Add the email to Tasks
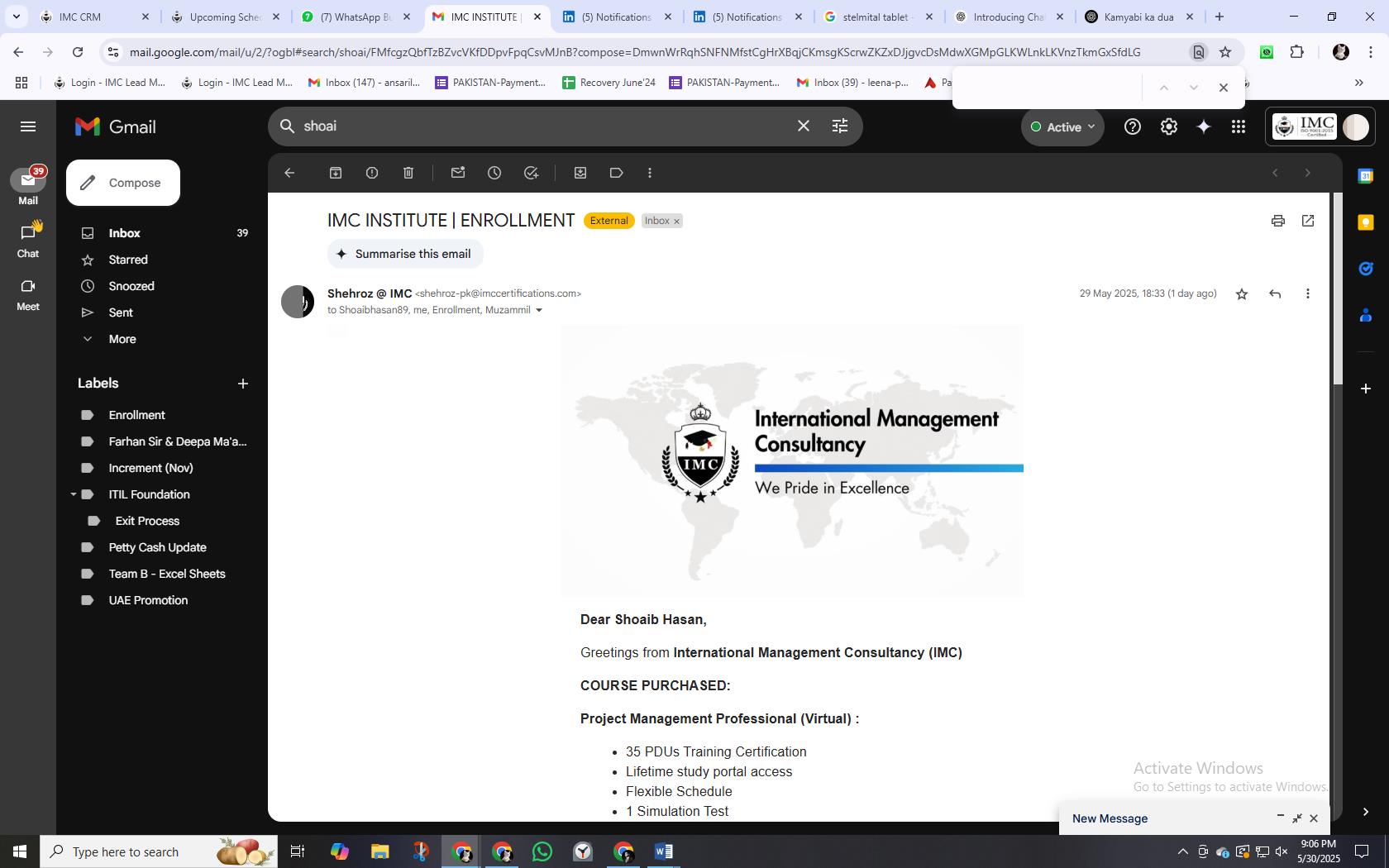1389x868 pixels. [x=531, y=173]
